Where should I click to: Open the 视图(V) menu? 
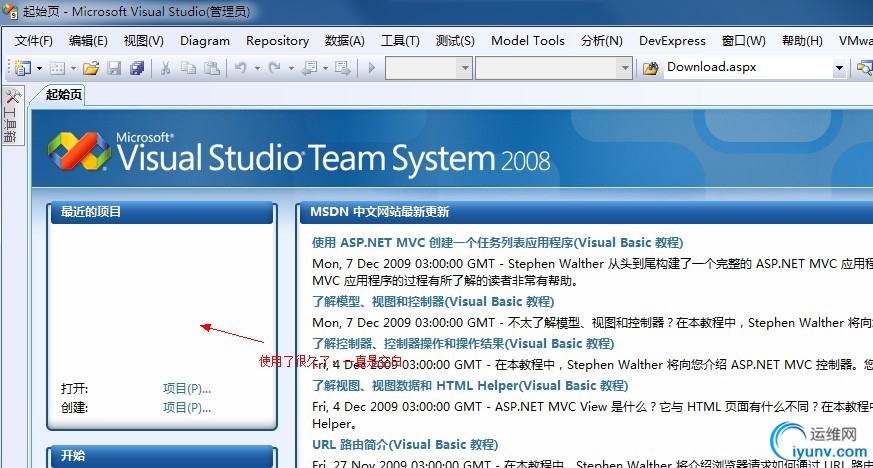[144, 41]
